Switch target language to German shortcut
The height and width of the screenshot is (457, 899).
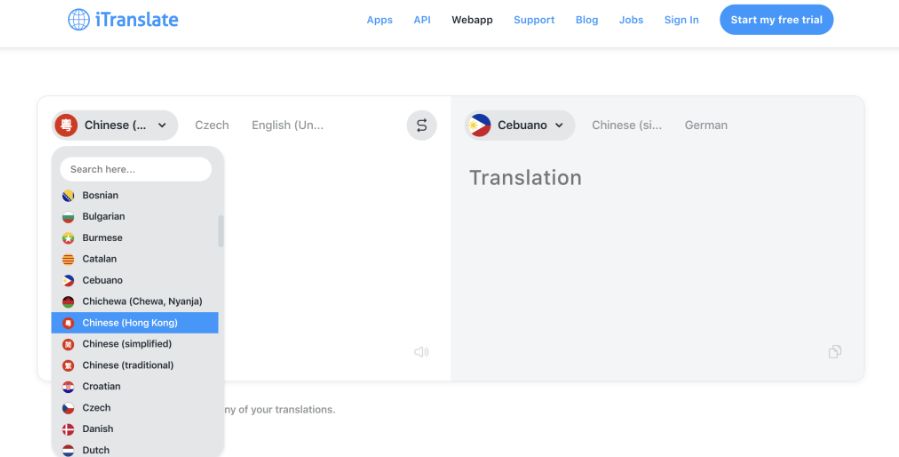pos(706,125)
